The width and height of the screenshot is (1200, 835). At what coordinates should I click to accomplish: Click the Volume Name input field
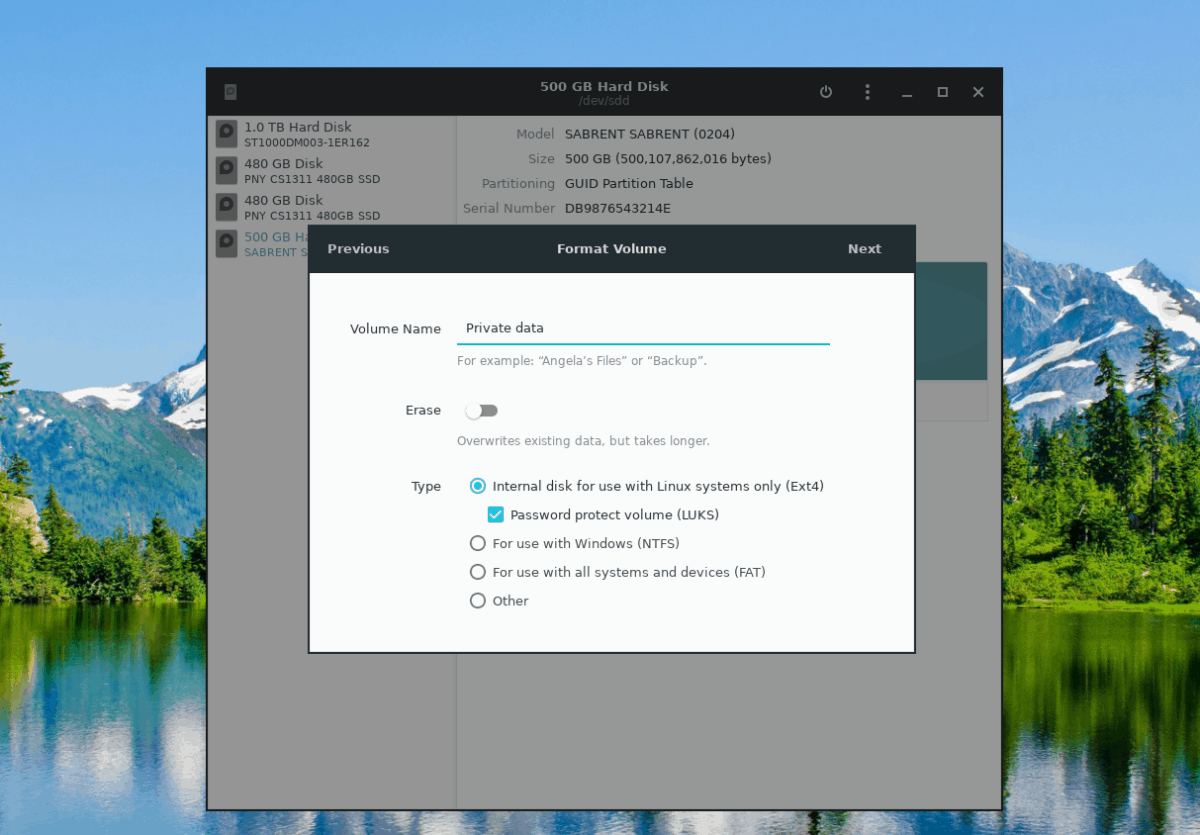[643, 329]
